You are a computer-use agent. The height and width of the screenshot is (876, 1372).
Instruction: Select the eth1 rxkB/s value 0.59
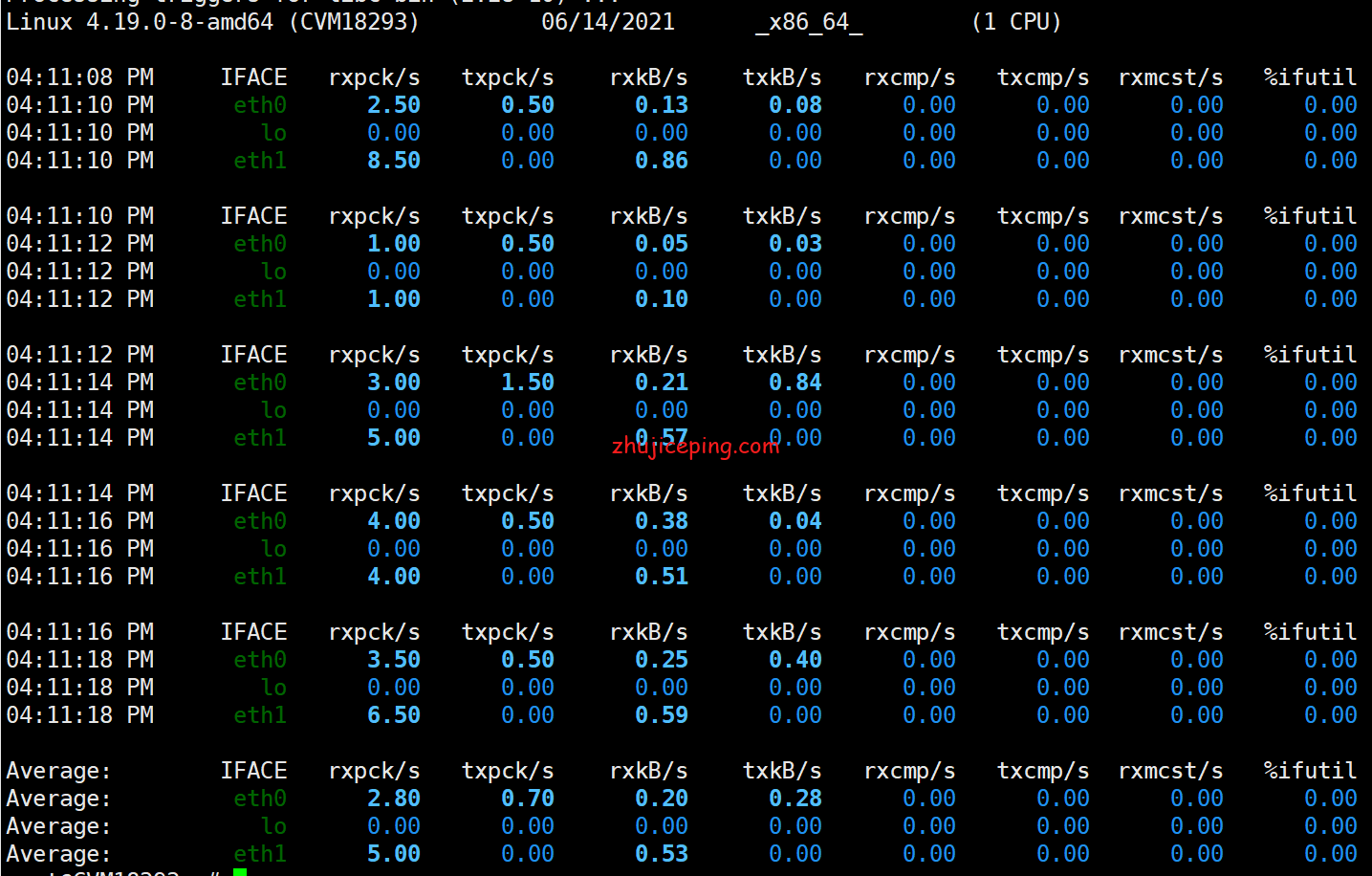662,715
